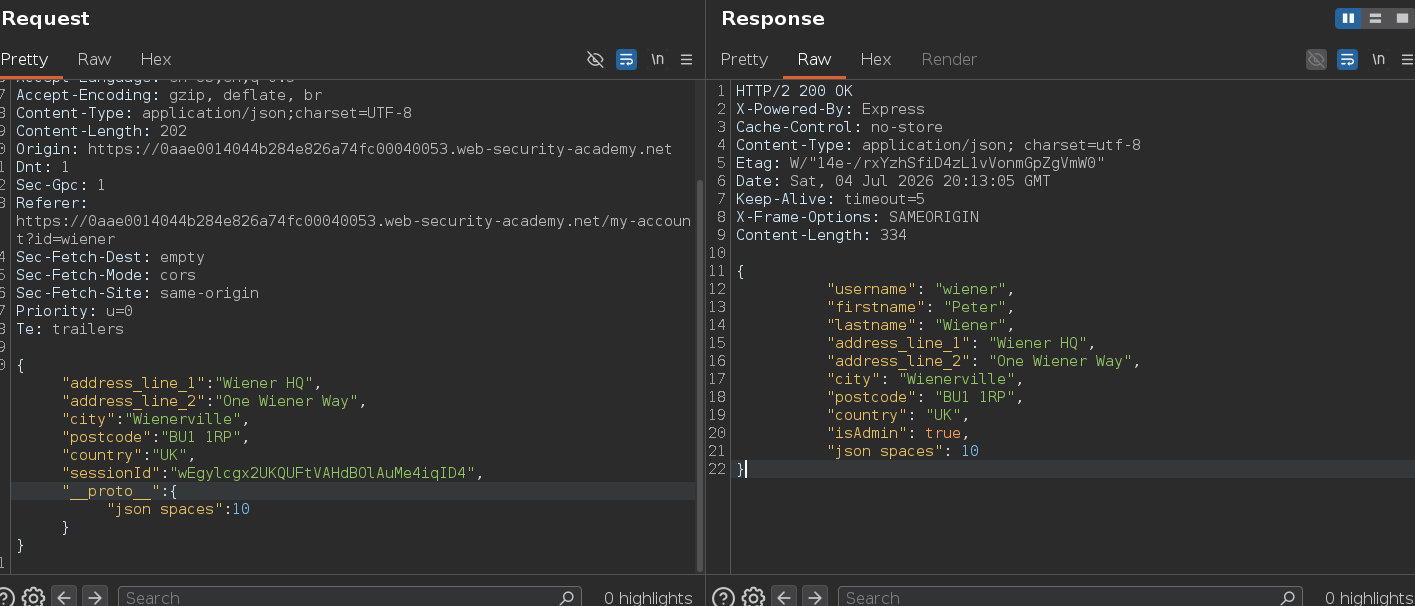Viewport: 1415px width, 606px height.
Task: Open the Request Hex tab
Action: [156, 59]
